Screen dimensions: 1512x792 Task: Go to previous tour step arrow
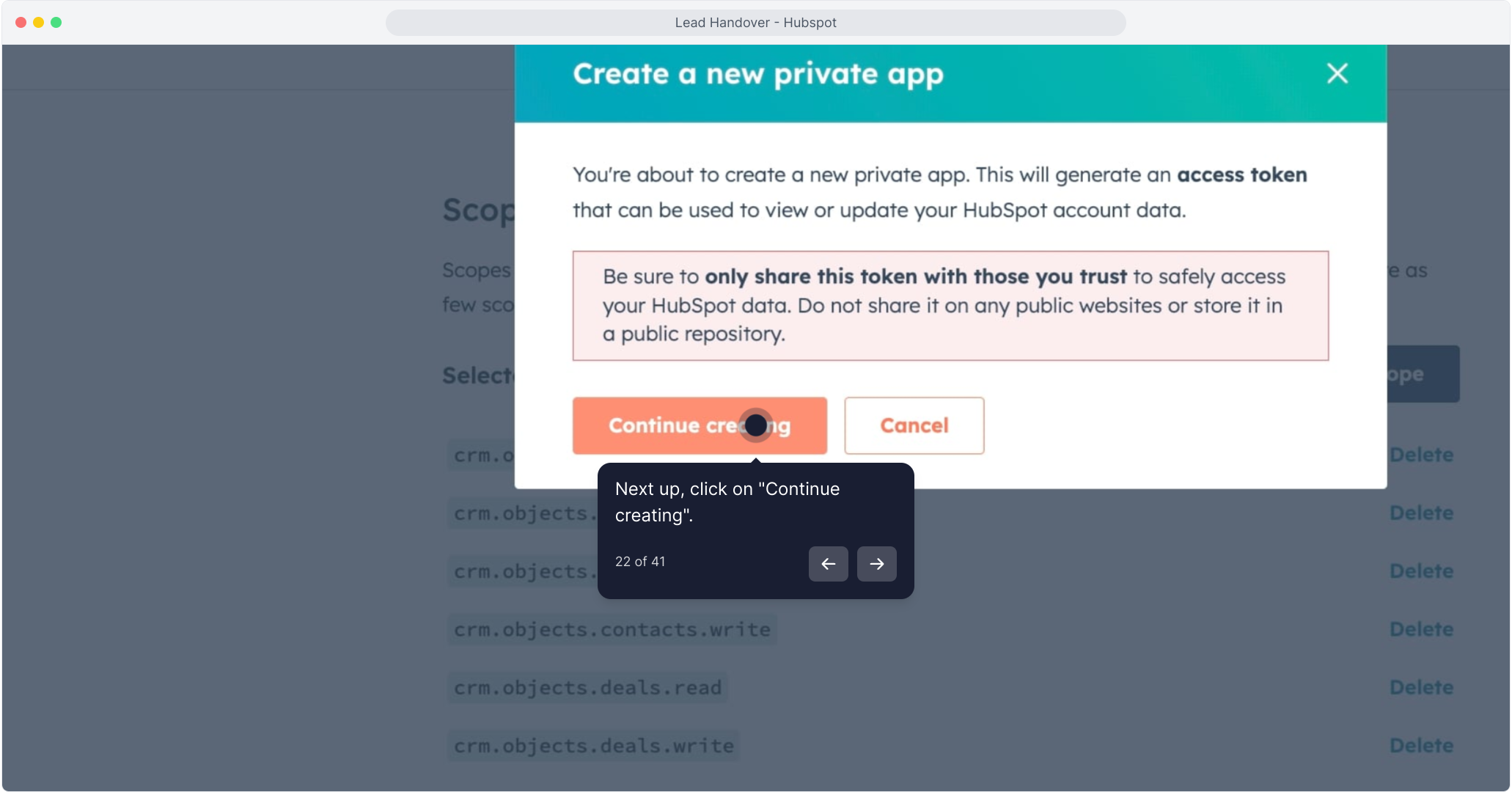(x=828, y=564)
